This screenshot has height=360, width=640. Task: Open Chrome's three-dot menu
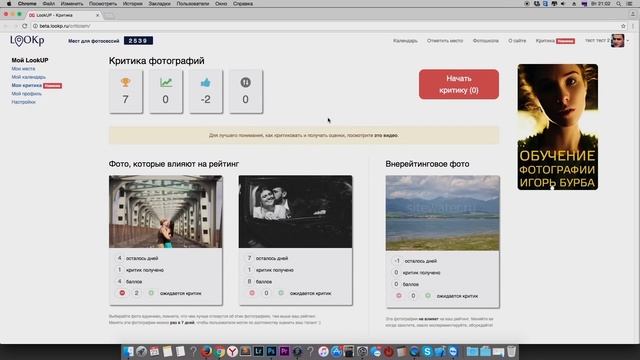pyautogui.click(x=633, y=26)
